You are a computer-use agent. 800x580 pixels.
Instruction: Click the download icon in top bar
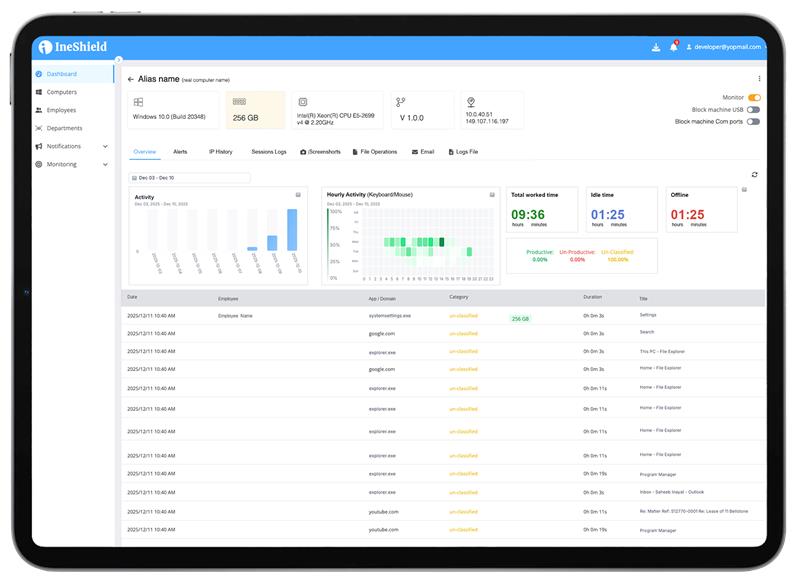pyautogui.click(x=655, y=47)
